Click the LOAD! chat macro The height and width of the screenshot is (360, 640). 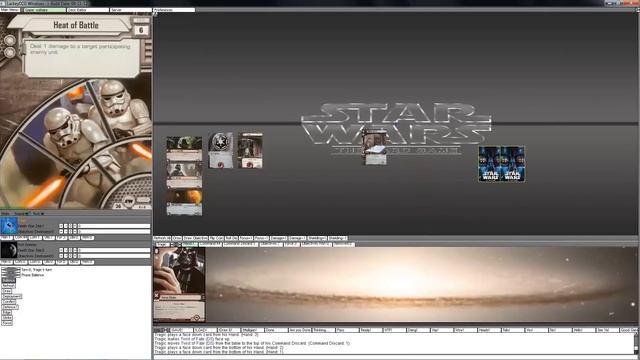pos(205,330)
